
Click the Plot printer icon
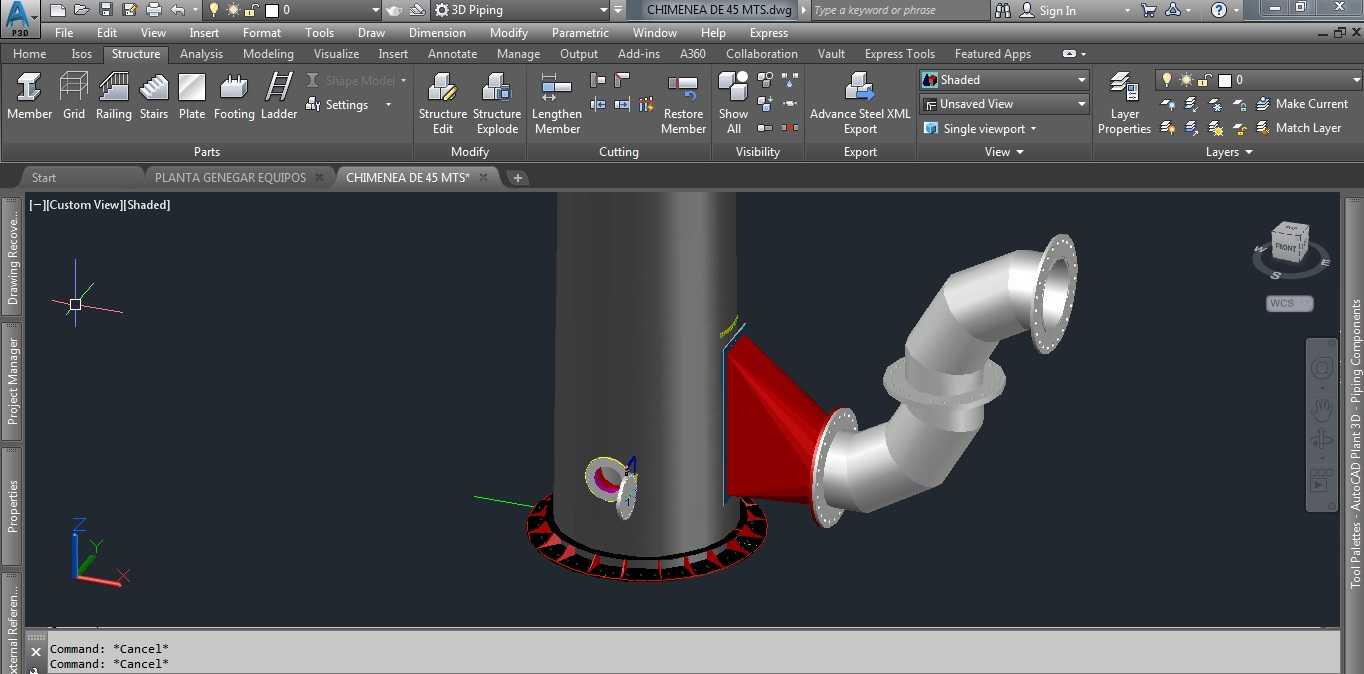pyautogui.click(x=153, y=10)
